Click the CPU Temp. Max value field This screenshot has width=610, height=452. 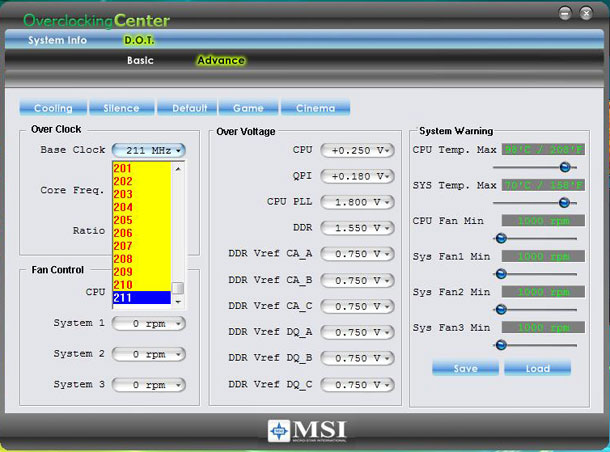pyautogui.click(x=543, y=149)
